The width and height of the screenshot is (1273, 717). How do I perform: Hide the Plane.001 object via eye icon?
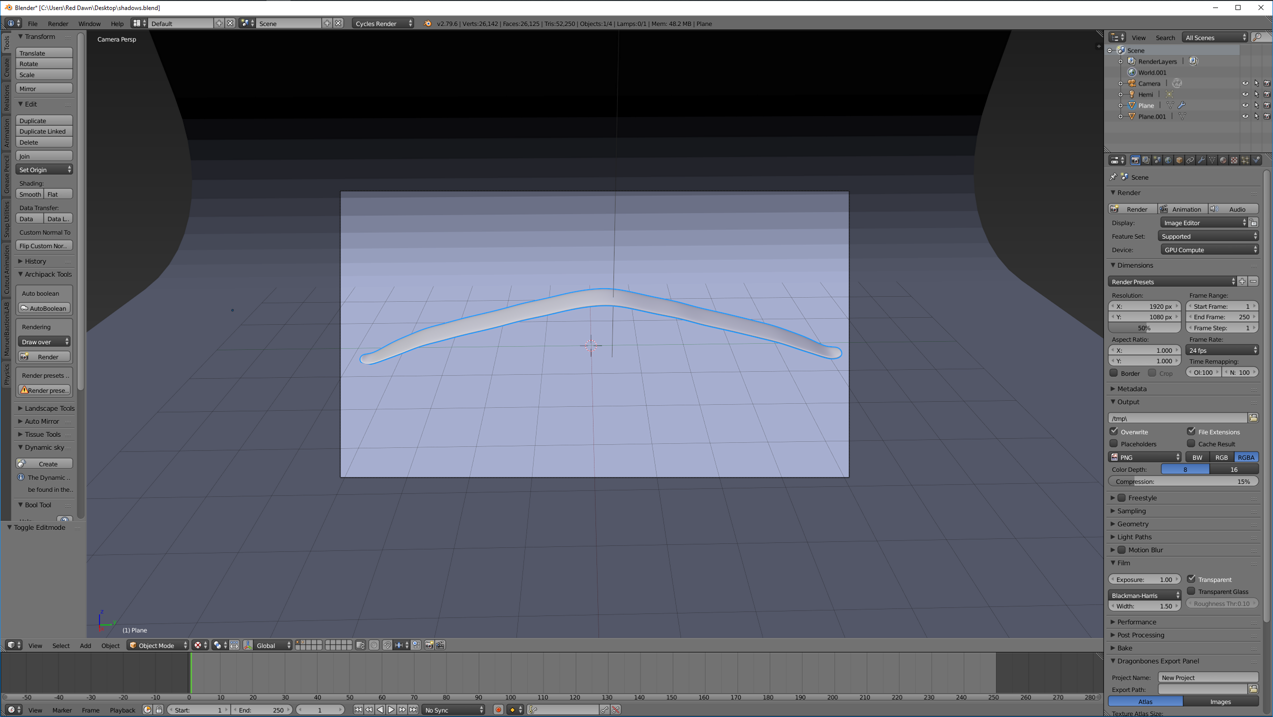(1245, 116)
